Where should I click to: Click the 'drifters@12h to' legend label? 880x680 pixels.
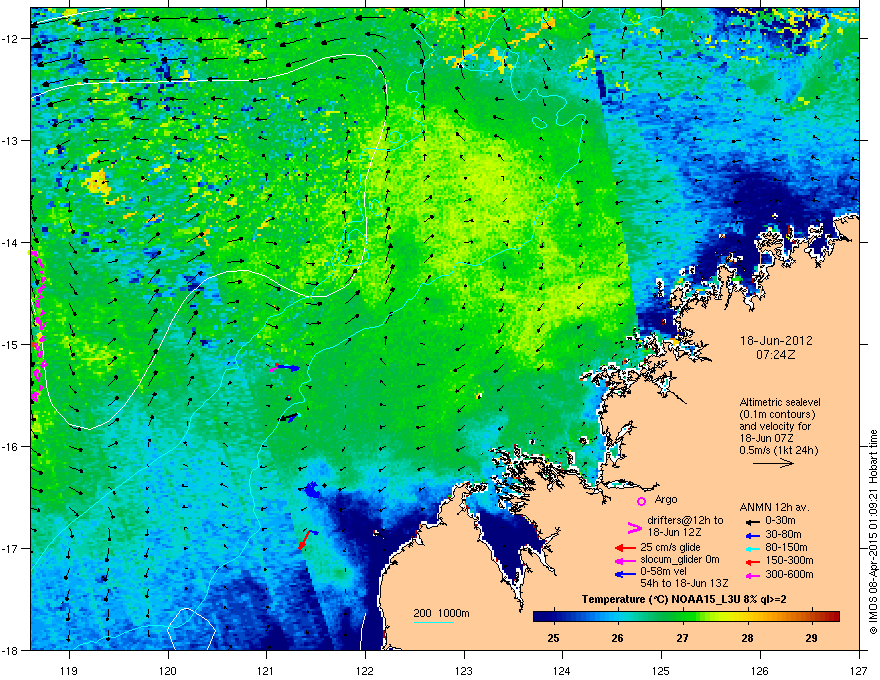(x=685, y=520)
